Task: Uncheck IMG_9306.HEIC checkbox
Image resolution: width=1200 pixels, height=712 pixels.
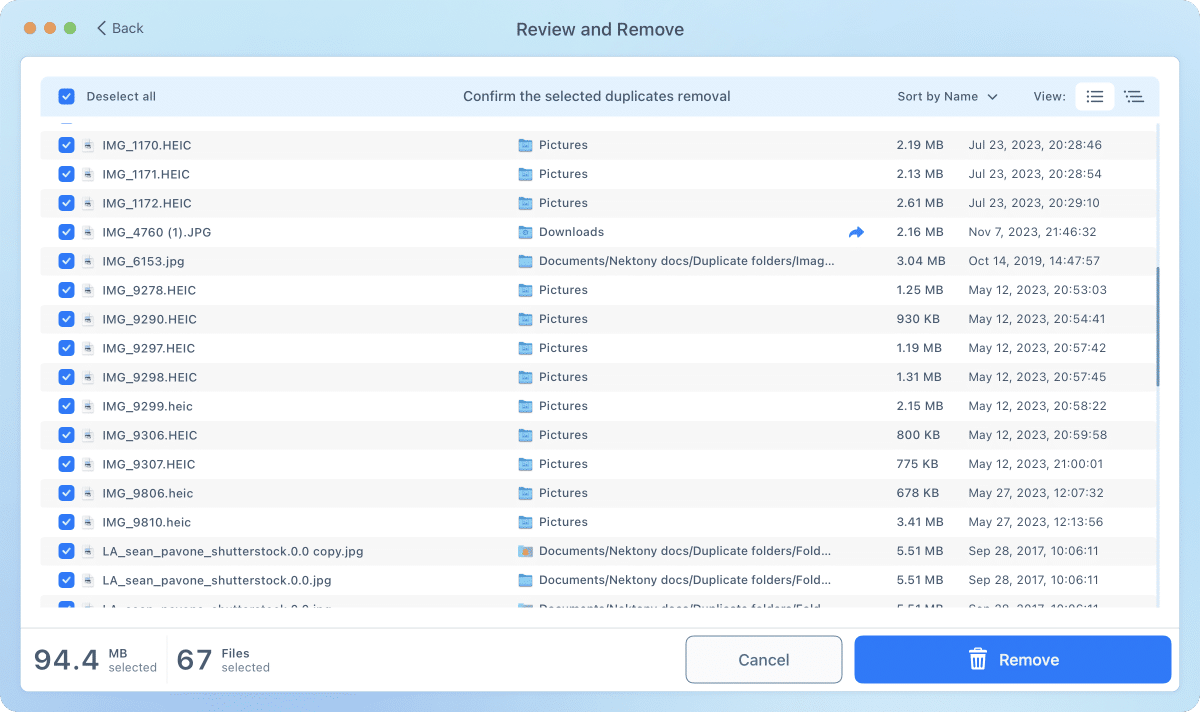Action: (67, 435)
